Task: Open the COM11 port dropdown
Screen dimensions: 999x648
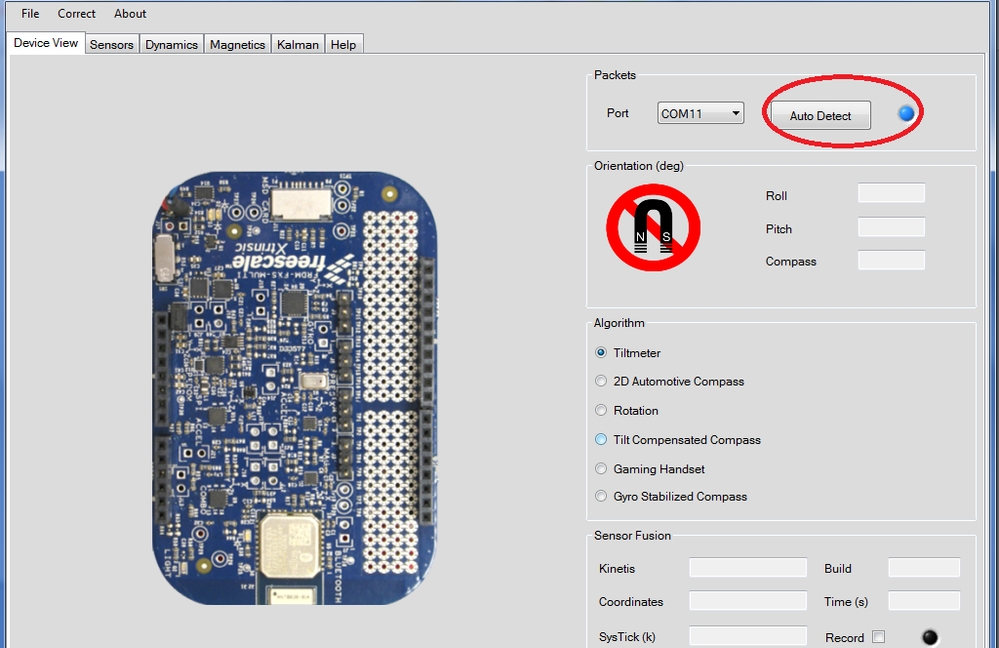Action: click(700, 113)
